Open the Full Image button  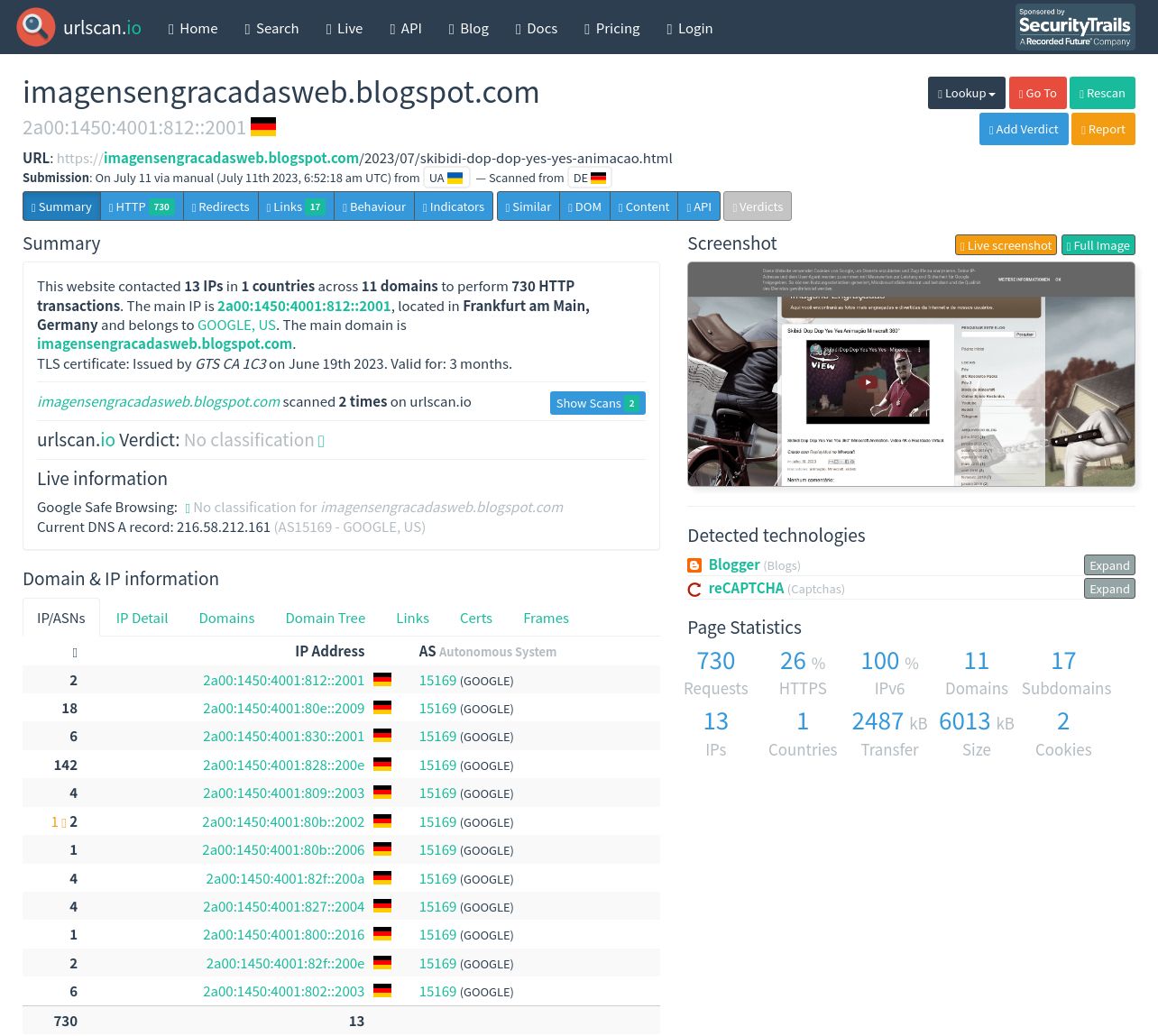(1098, 245)
